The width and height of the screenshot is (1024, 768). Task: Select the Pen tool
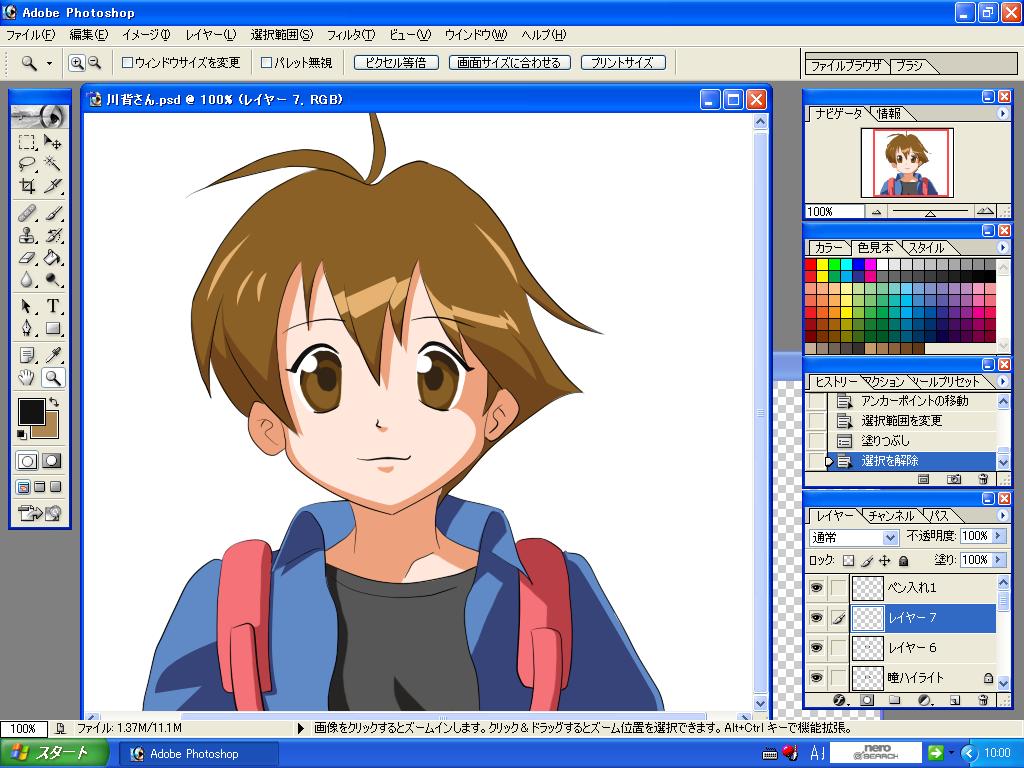[x=27, y=328]
